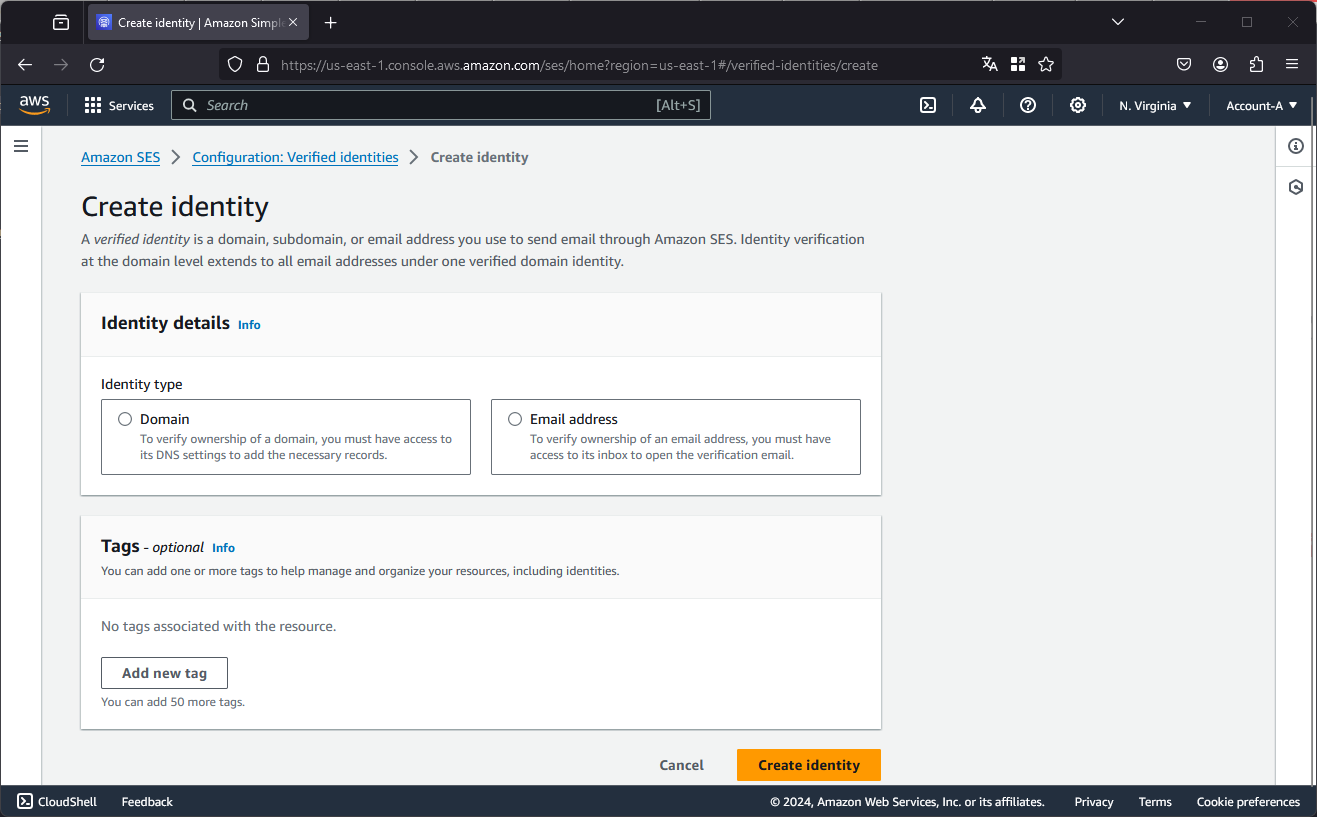Open the hexagon assistant icon on right rail

[1296, 187]
